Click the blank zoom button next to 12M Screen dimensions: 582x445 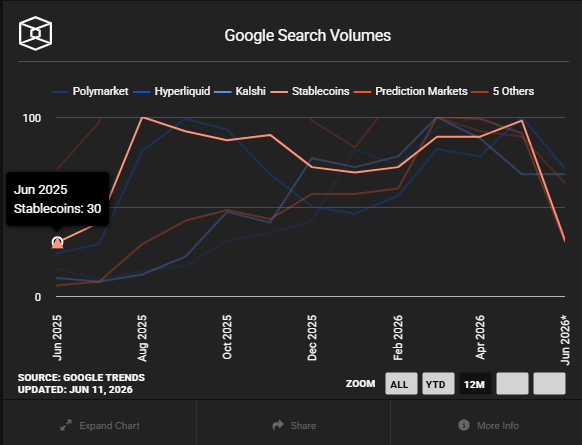coord(513,384)
